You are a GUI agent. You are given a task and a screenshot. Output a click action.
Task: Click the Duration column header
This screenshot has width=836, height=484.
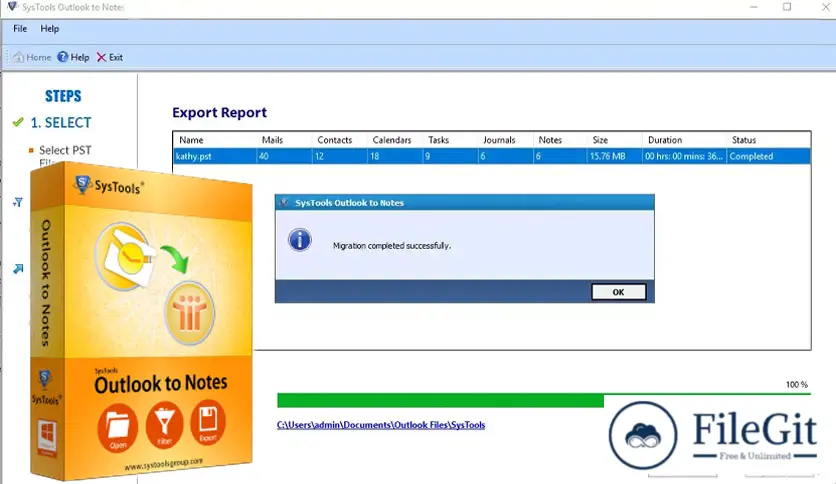pos(665,140)
